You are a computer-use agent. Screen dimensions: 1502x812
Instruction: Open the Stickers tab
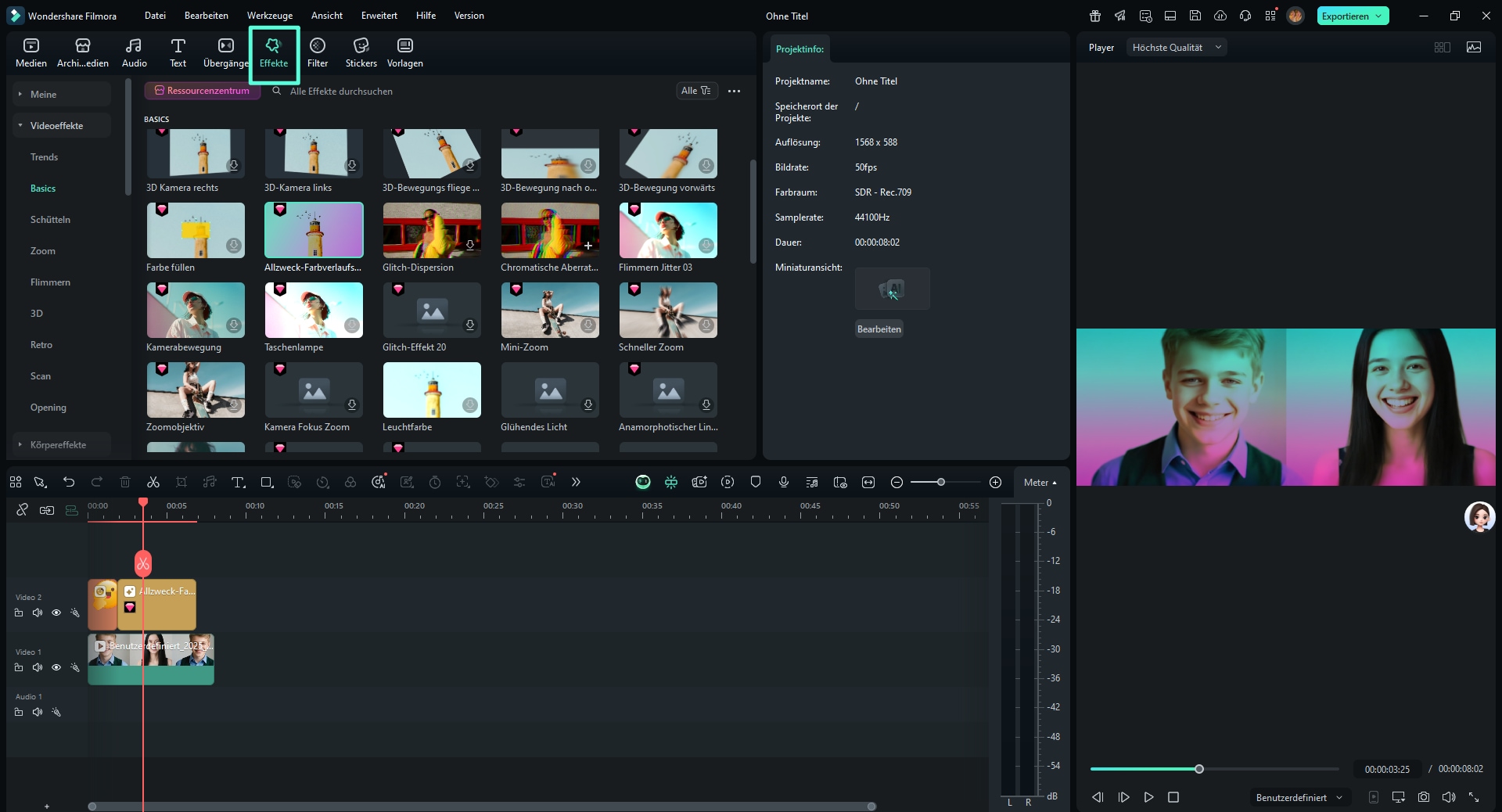(x=361, y=52)
